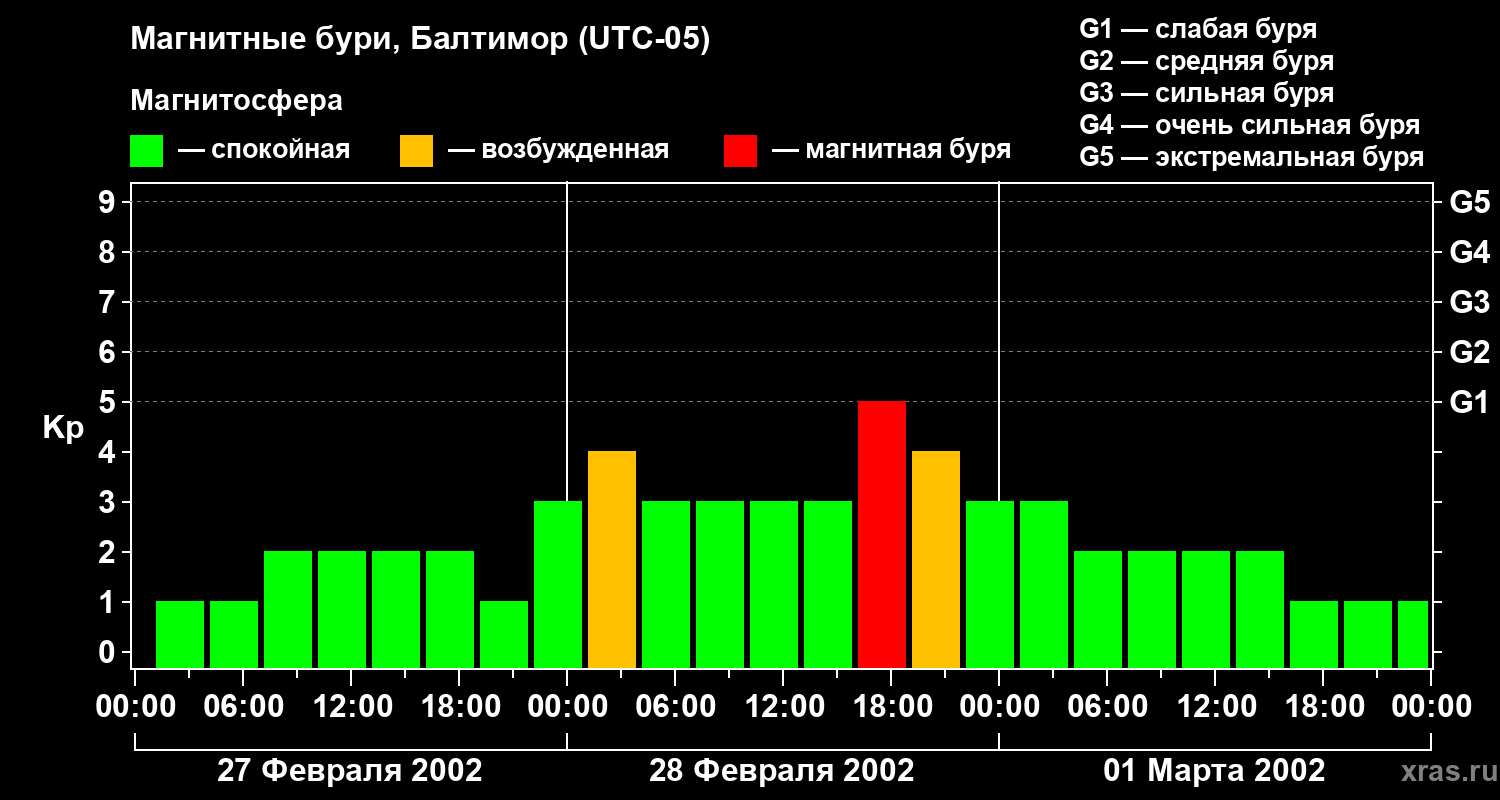Click the 'Магнитосфера' heading

tap(237, 101)
